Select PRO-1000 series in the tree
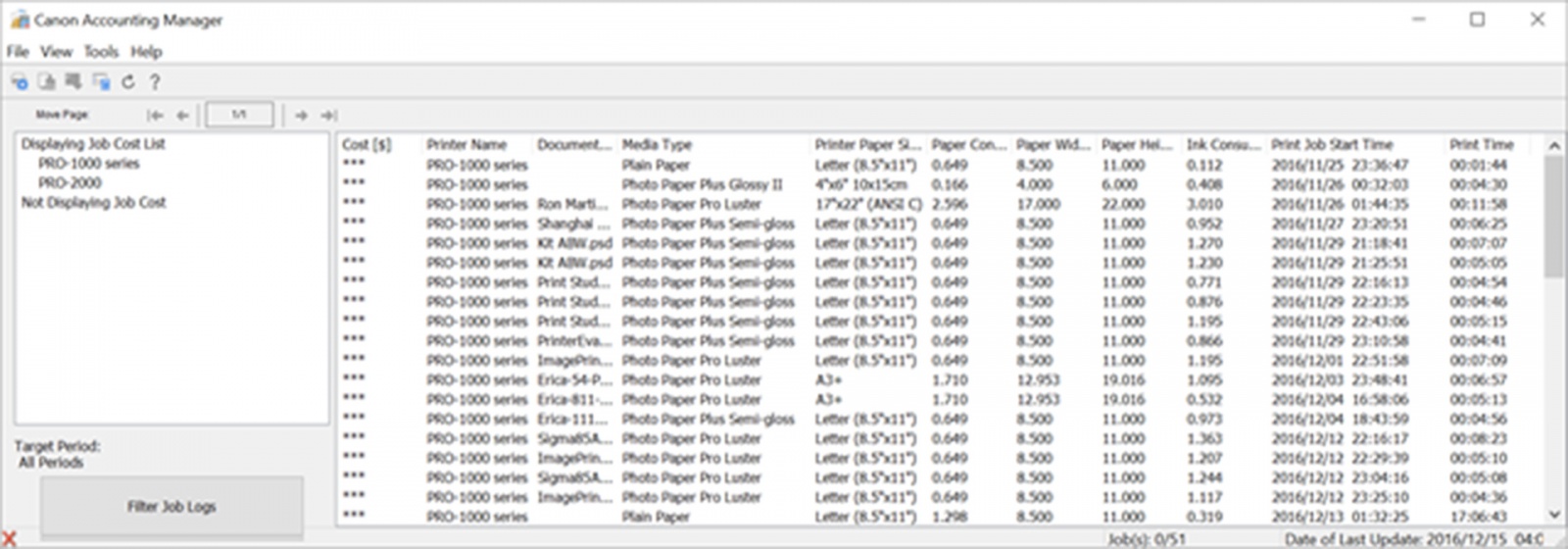The image size is (1568, 549). pyautogui.click(x=88, y=163)
